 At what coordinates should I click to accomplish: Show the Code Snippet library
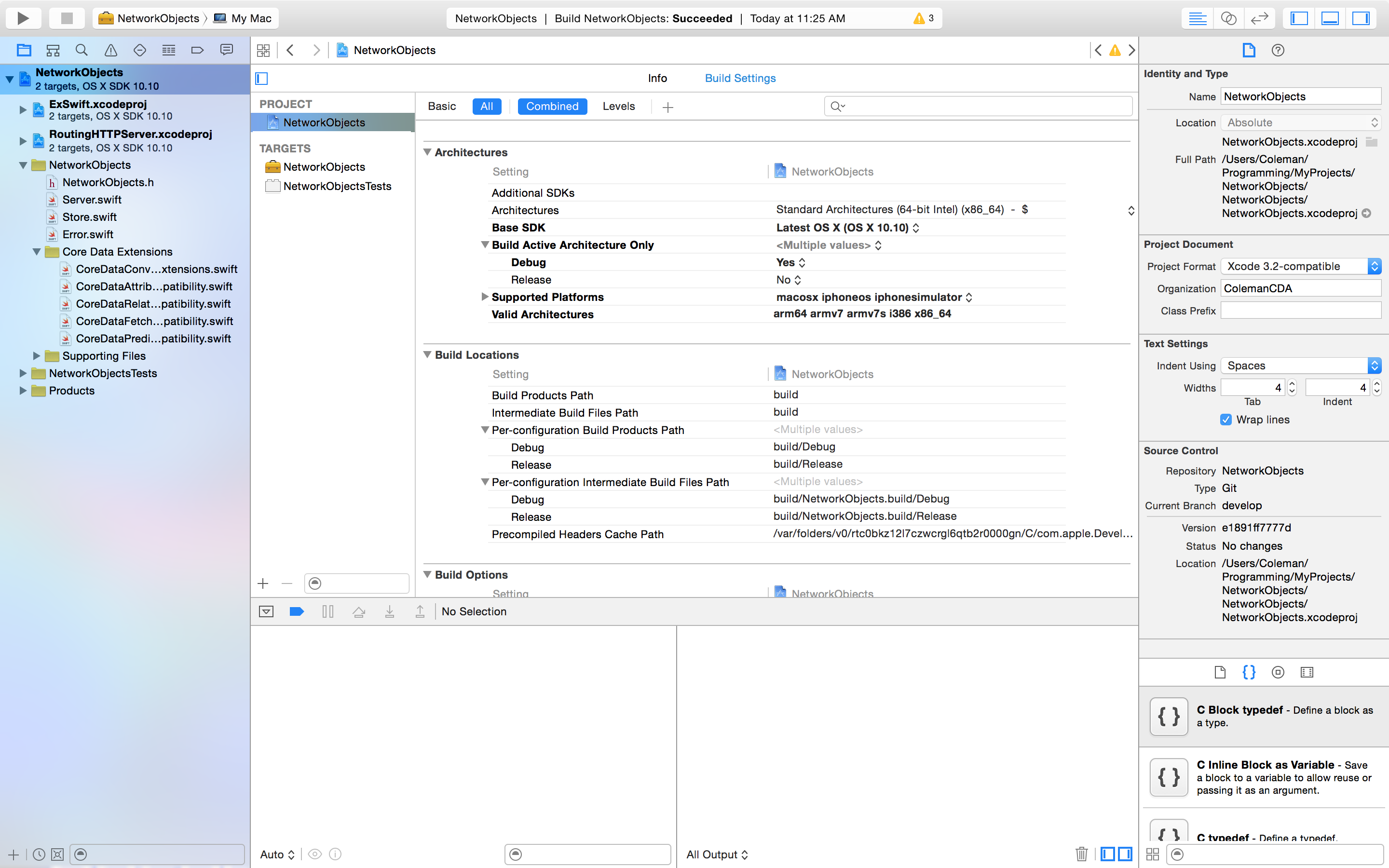click(1249, 672)
